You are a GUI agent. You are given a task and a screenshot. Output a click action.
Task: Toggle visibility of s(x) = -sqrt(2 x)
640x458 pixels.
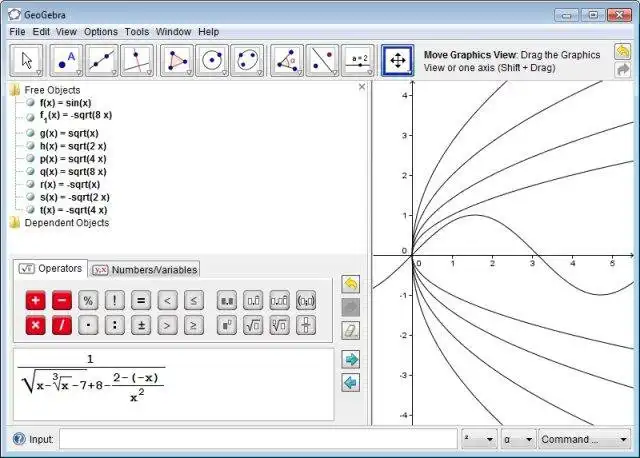(x=30, y=197)
